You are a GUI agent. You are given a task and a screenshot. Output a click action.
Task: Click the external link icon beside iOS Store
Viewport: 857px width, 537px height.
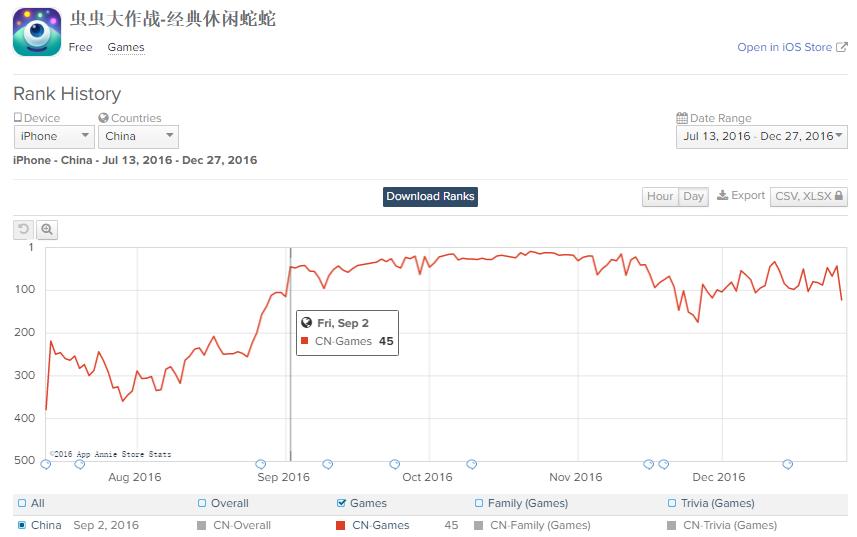(x=842, y=47)
